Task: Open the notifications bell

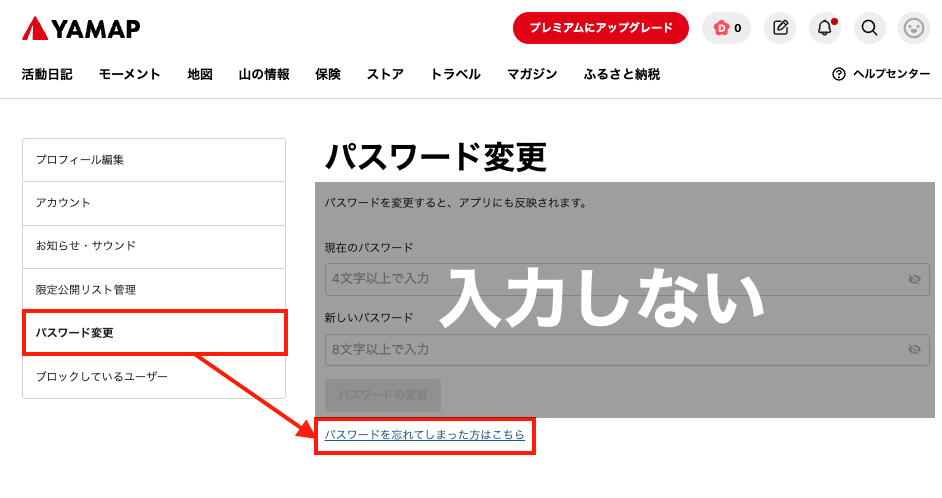Action: [x=825, y=28]
